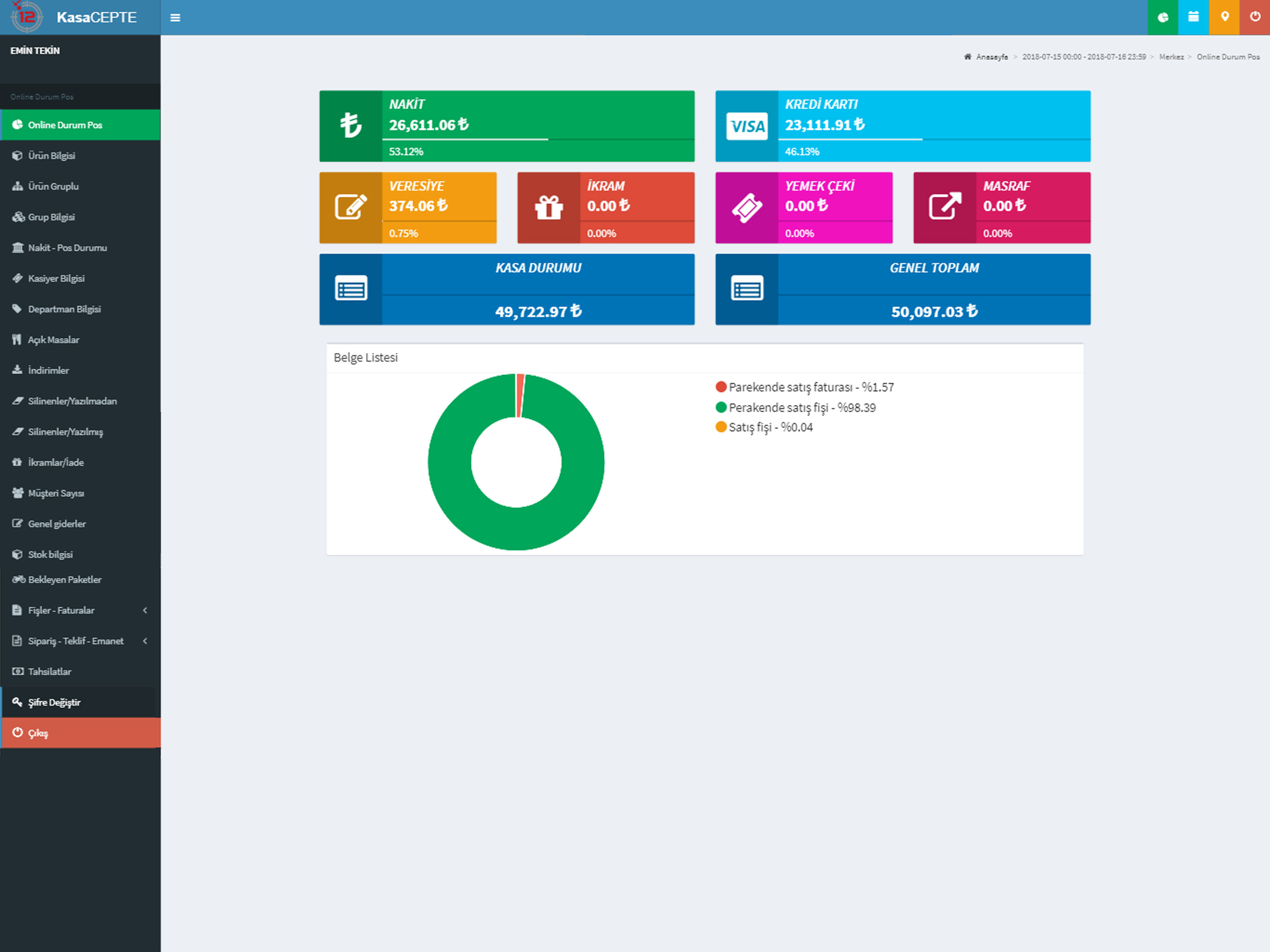Viewport: 1270px width, 952px height.
Task: Open İndirimler in sidebar
Action: [x=80, y=370]
